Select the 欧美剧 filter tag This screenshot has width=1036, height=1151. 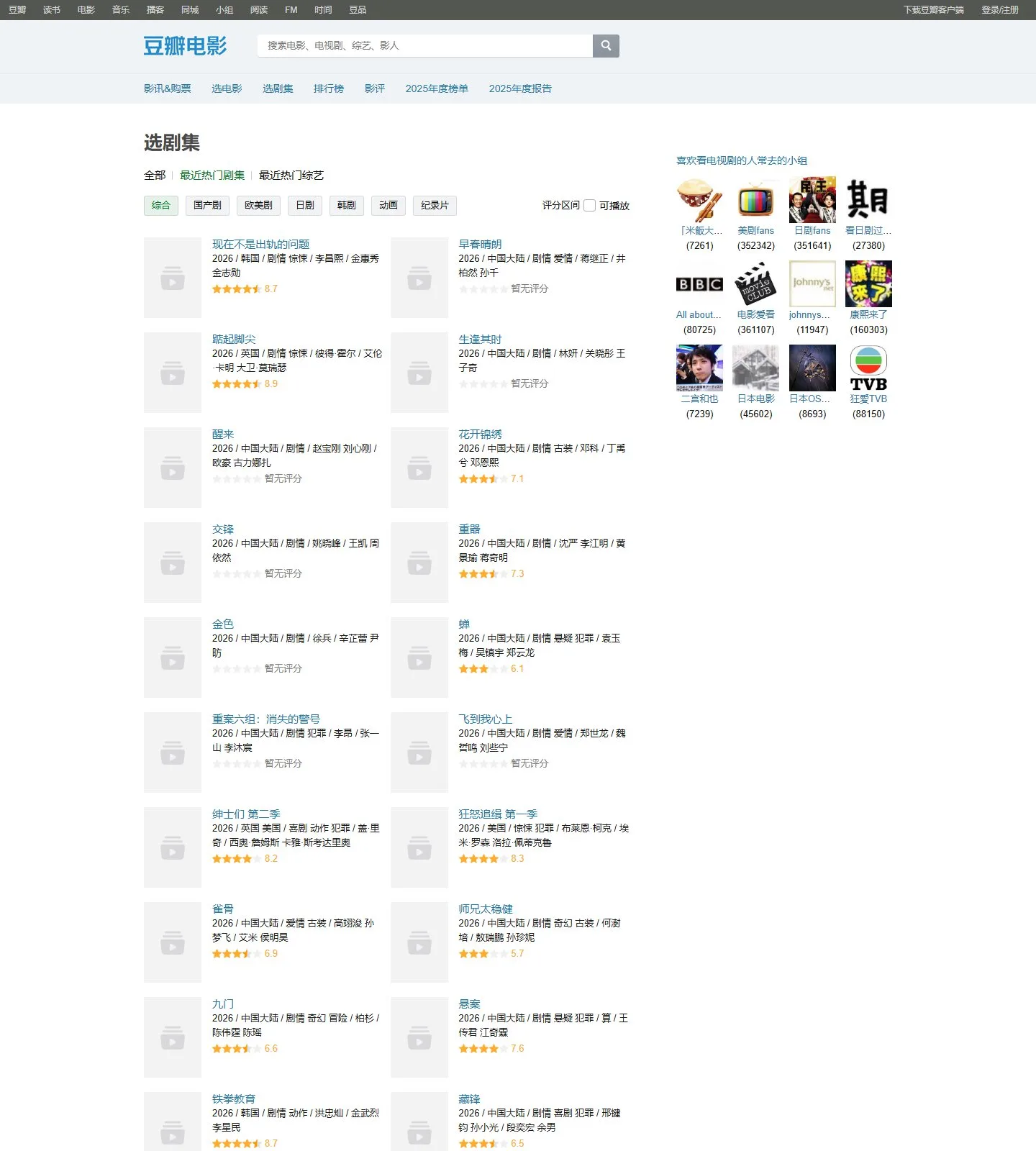pyautogui.click(x=258, y=205)
